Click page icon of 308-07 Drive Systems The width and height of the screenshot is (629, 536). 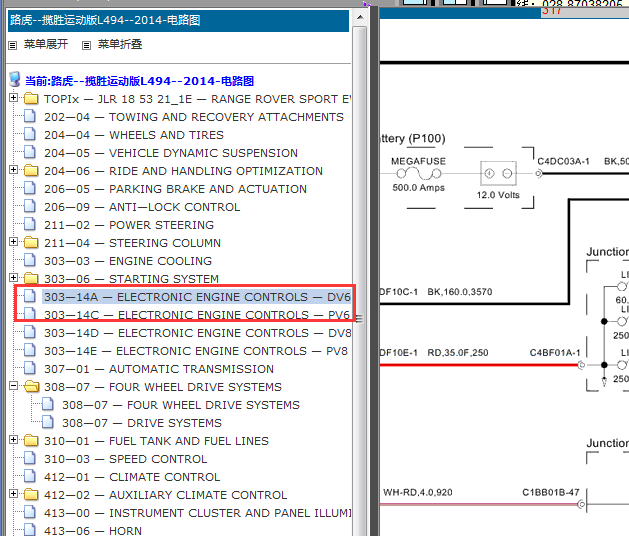[48, 422]
